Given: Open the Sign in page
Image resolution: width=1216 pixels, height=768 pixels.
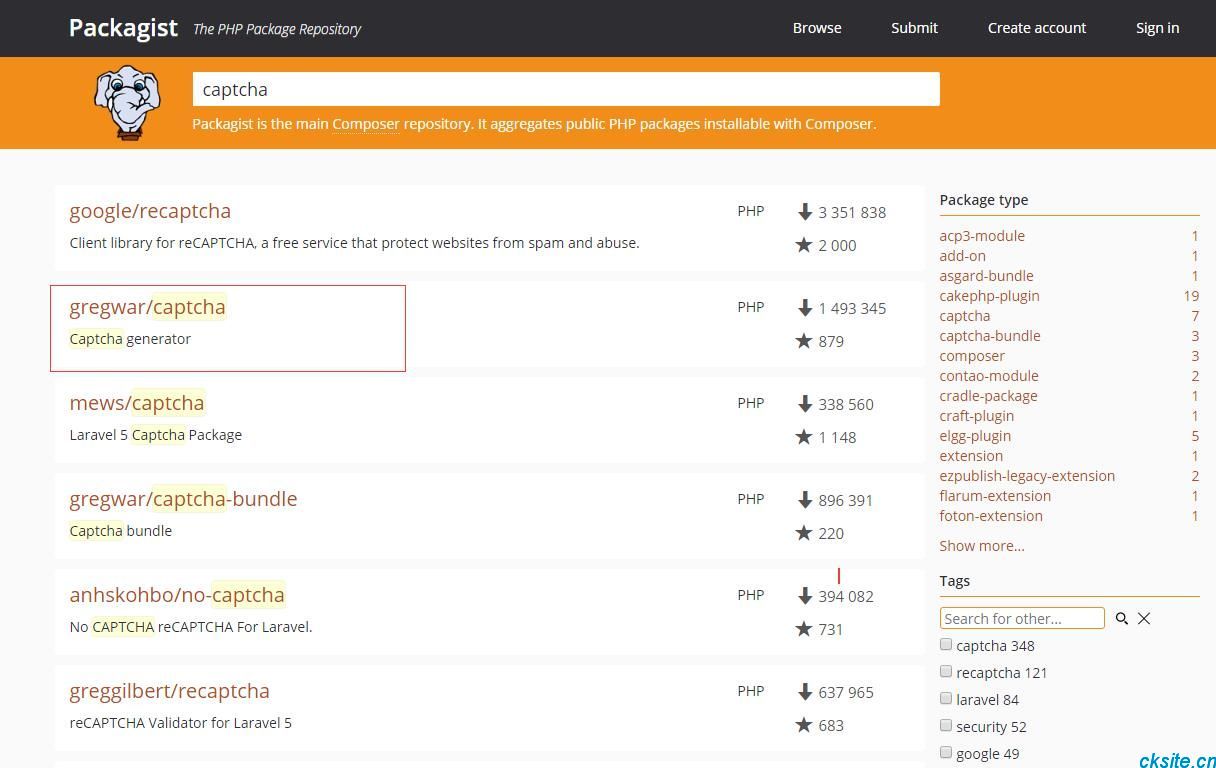Looking at the screenshot, I should click(1157, 28).
